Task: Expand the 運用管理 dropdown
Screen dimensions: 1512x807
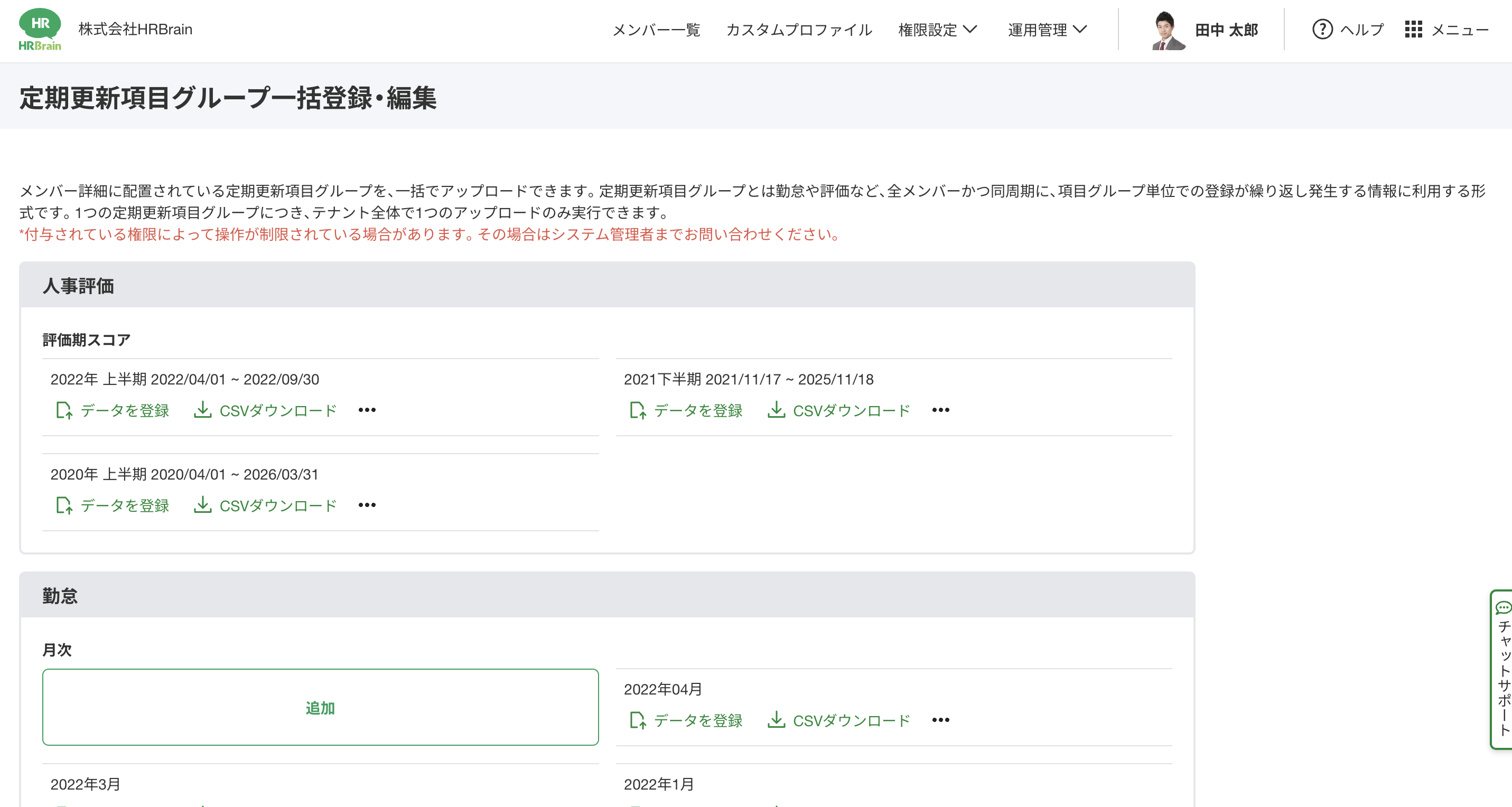Action: 1047,30
